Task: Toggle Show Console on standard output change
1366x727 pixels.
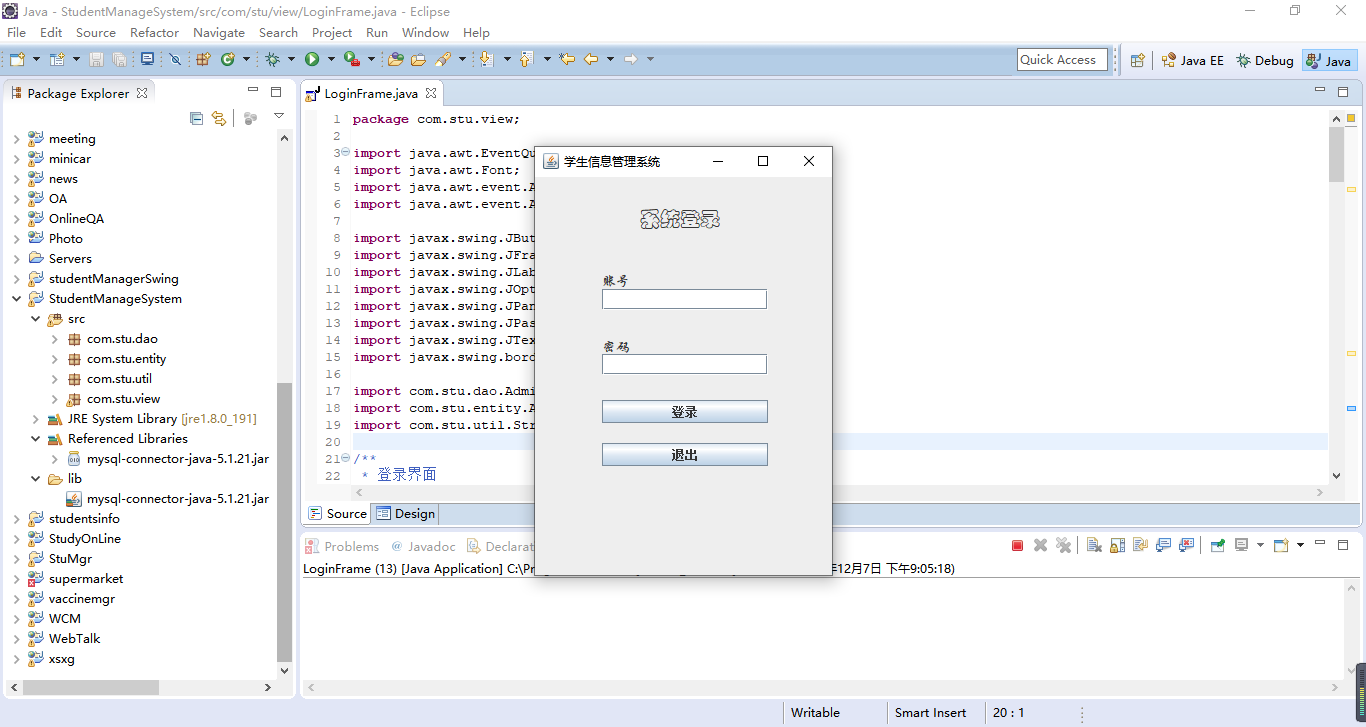Action: click(1163, 545)
